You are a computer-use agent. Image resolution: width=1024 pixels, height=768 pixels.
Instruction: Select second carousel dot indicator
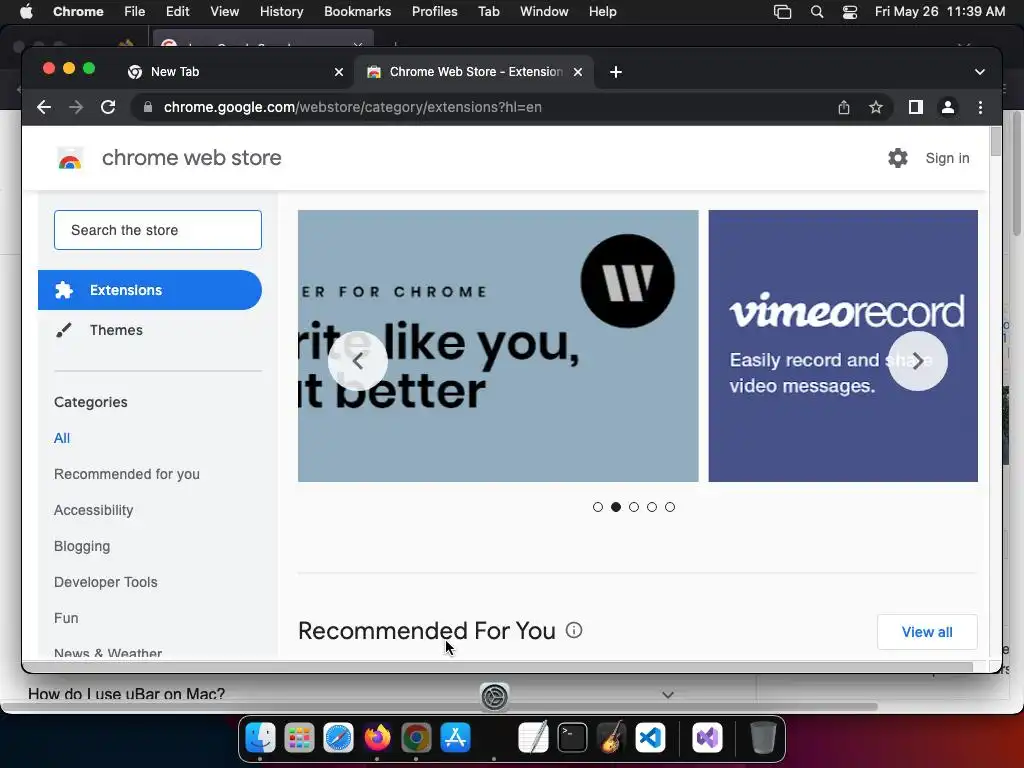coord(616,507)
